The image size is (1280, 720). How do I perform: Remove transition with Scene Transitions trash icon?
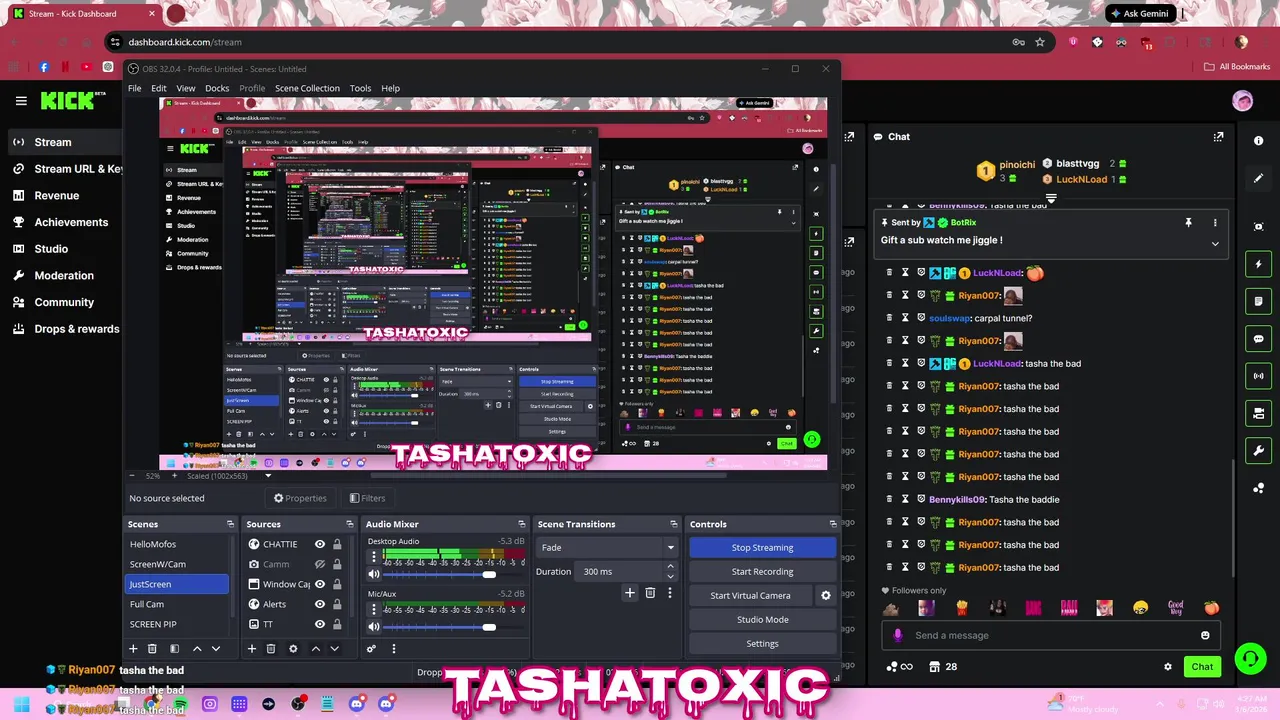tap(650, 593)
